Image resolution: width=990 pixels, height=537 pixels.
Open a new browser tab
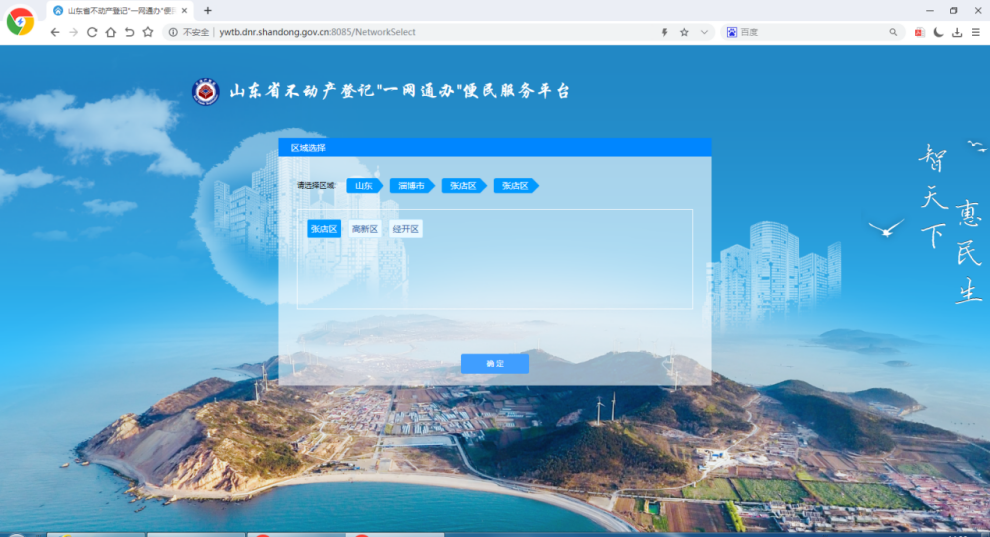pyautogui.click(x=208, y=11)
